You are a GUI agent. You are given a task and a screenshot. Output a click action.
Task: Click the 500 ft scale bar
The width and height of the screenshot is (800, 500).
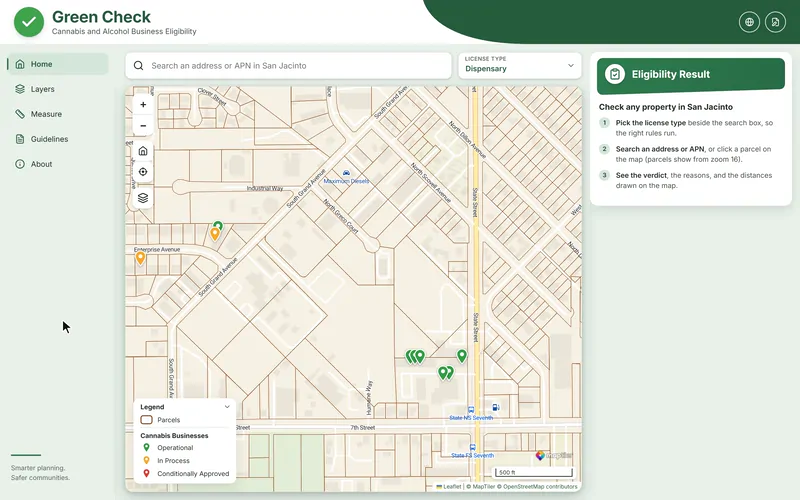click(533, 472)
